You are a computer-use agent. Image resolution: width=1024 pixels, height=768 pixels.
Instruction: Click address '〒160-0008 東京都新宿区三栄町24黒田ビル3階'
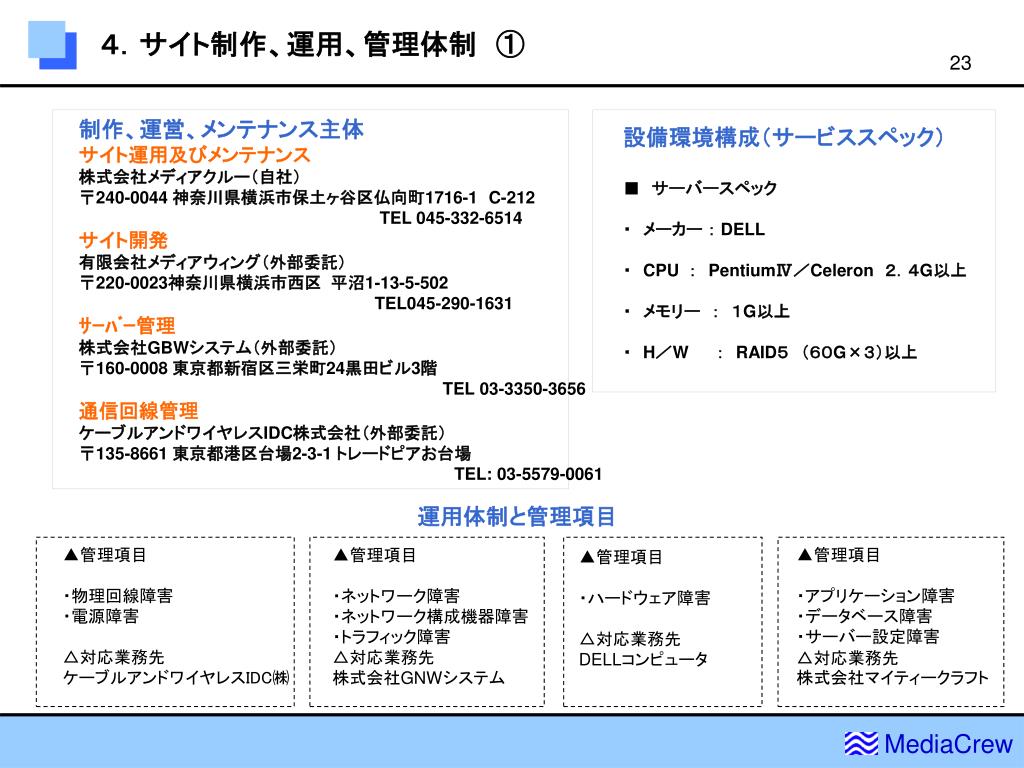coord(258,368)
